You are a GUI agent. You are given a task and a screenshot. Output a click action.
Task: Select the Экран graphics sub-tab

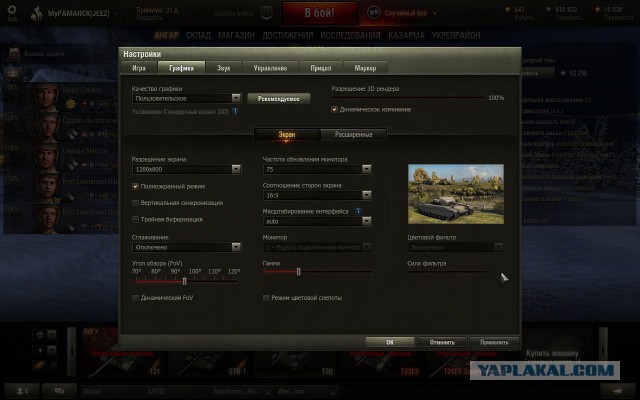287,134
